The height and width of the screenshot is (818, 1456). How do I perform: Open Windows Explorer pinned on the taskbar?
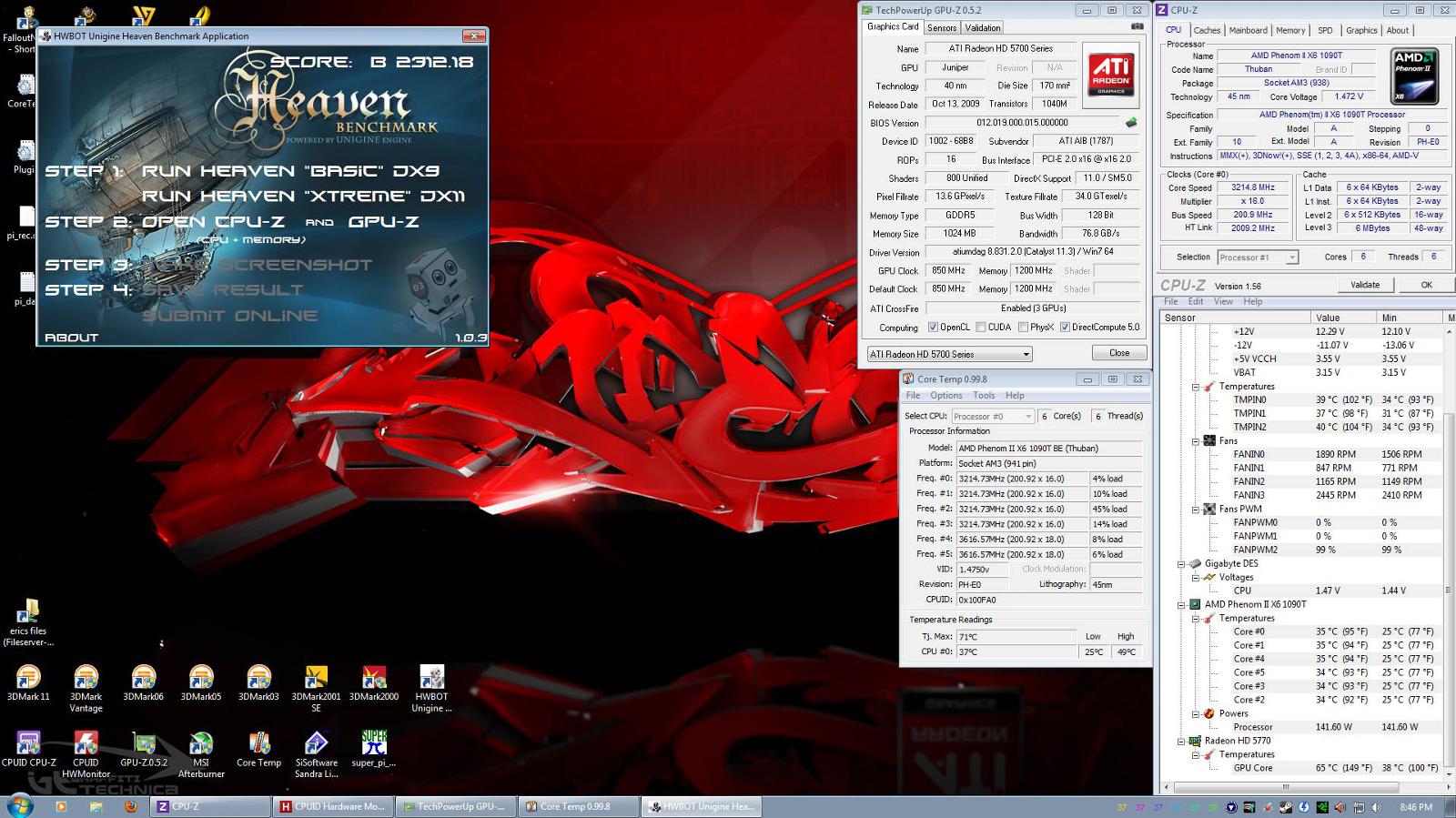tap(96, 806)
